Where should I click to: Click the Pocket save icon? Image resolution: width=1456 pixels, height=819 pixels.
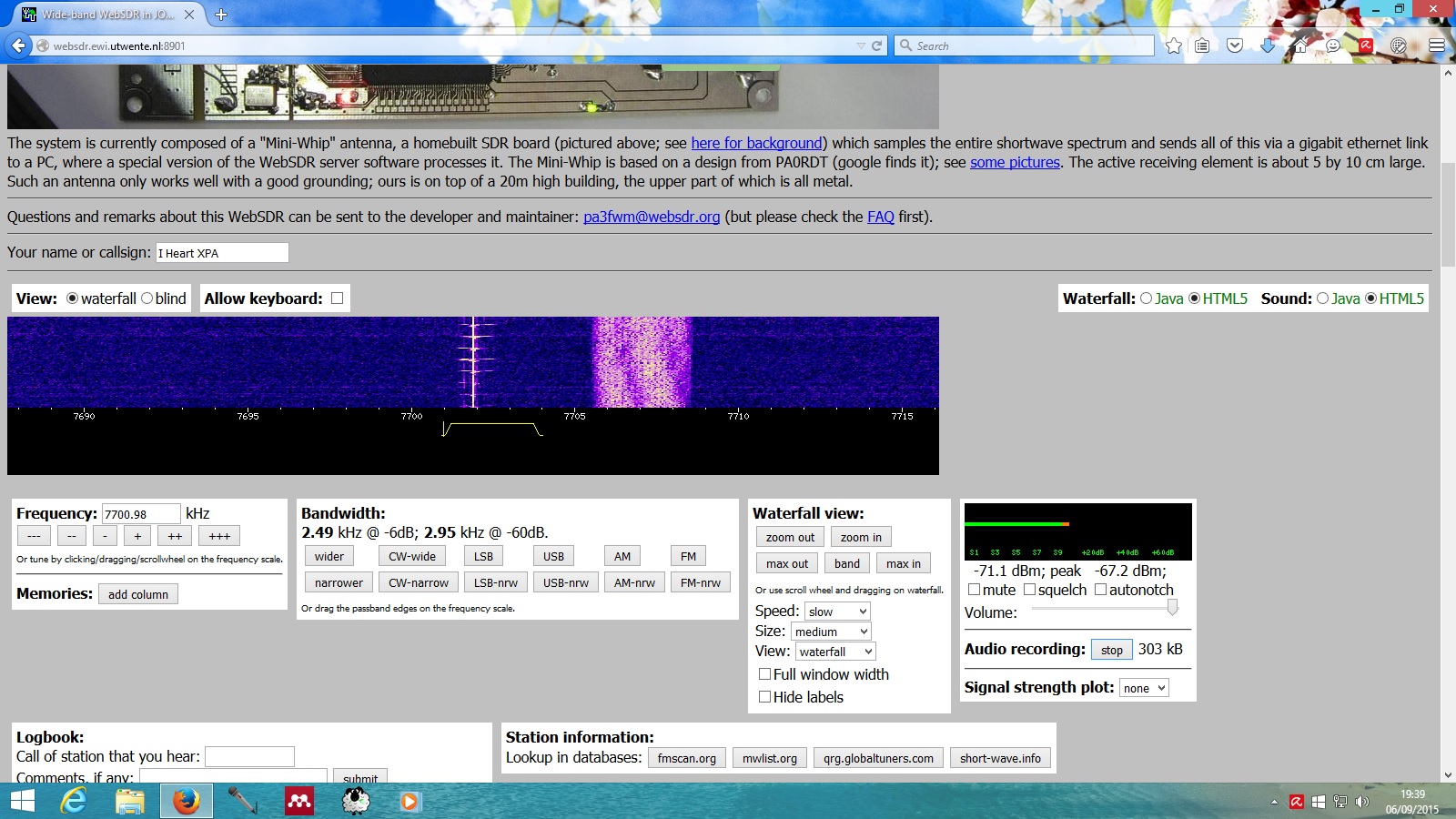1235,45
